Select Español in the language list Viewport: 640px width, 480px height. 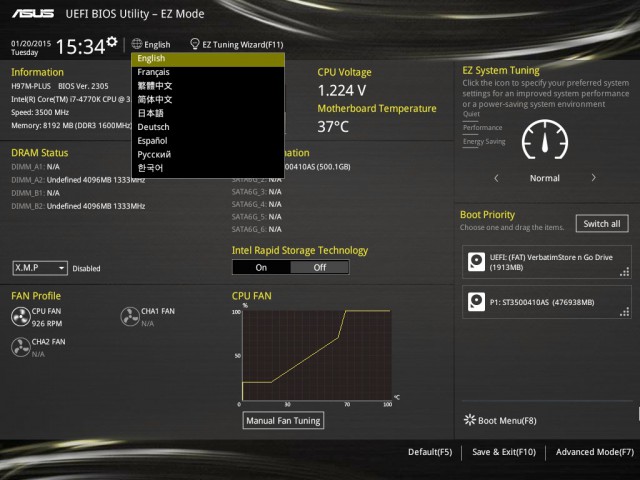(208, 141)
